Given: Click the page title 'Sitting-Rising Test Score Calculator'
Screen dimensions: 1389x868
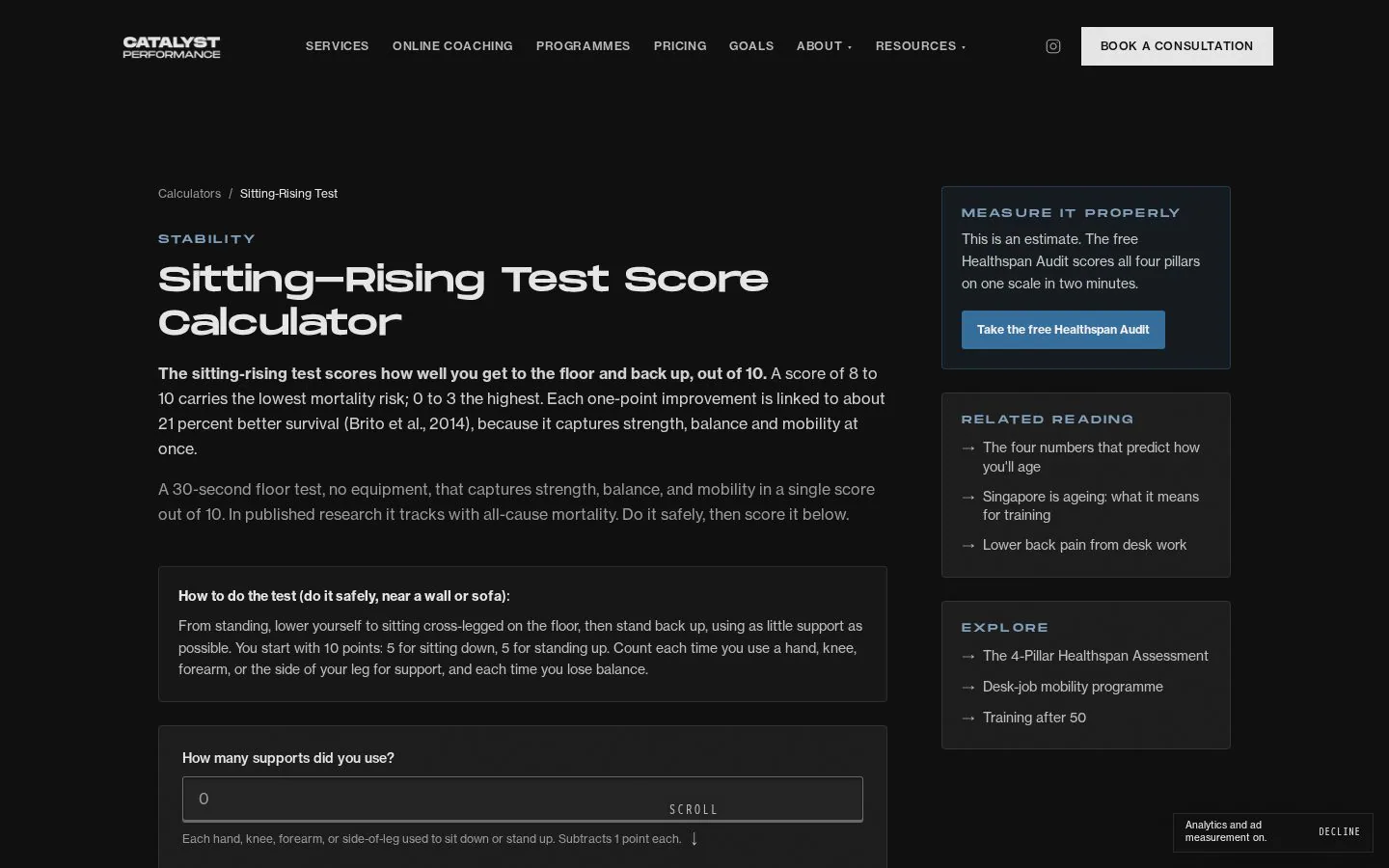Looking at the screenshot, I should (463, 301).
